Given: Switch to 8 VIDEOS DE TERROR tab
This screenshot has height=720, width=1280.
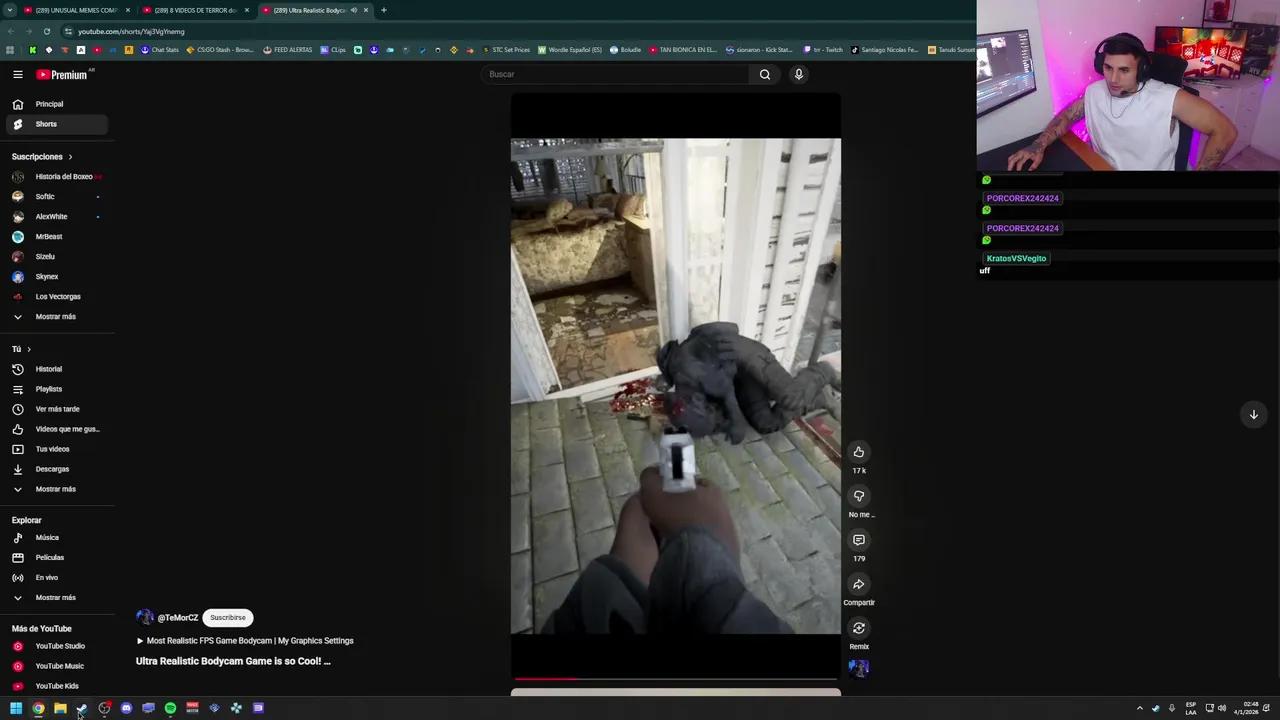Looking at the screenshot, I should (x=195, y=10).
